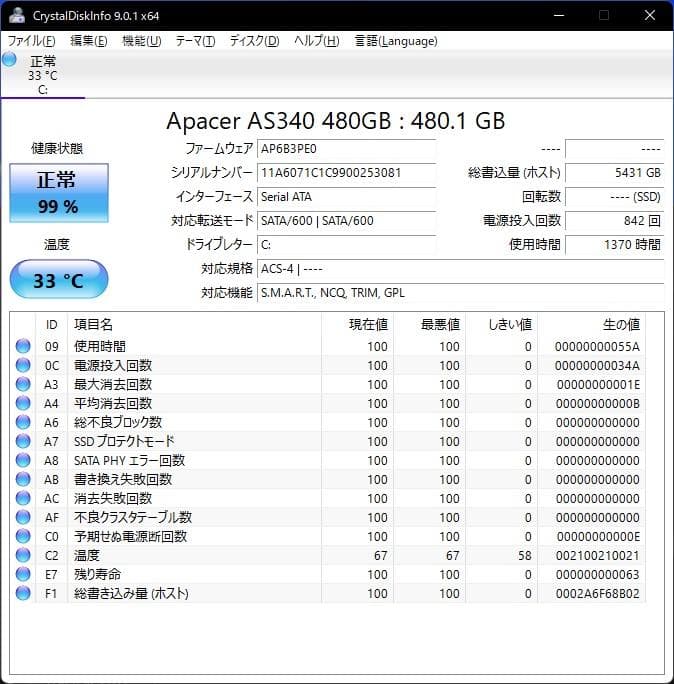Click status orb for A6 総不良ブロック数 row
The width and height of the screenshot is (674, 684).
pyautogui.click(x=23, y=422)
